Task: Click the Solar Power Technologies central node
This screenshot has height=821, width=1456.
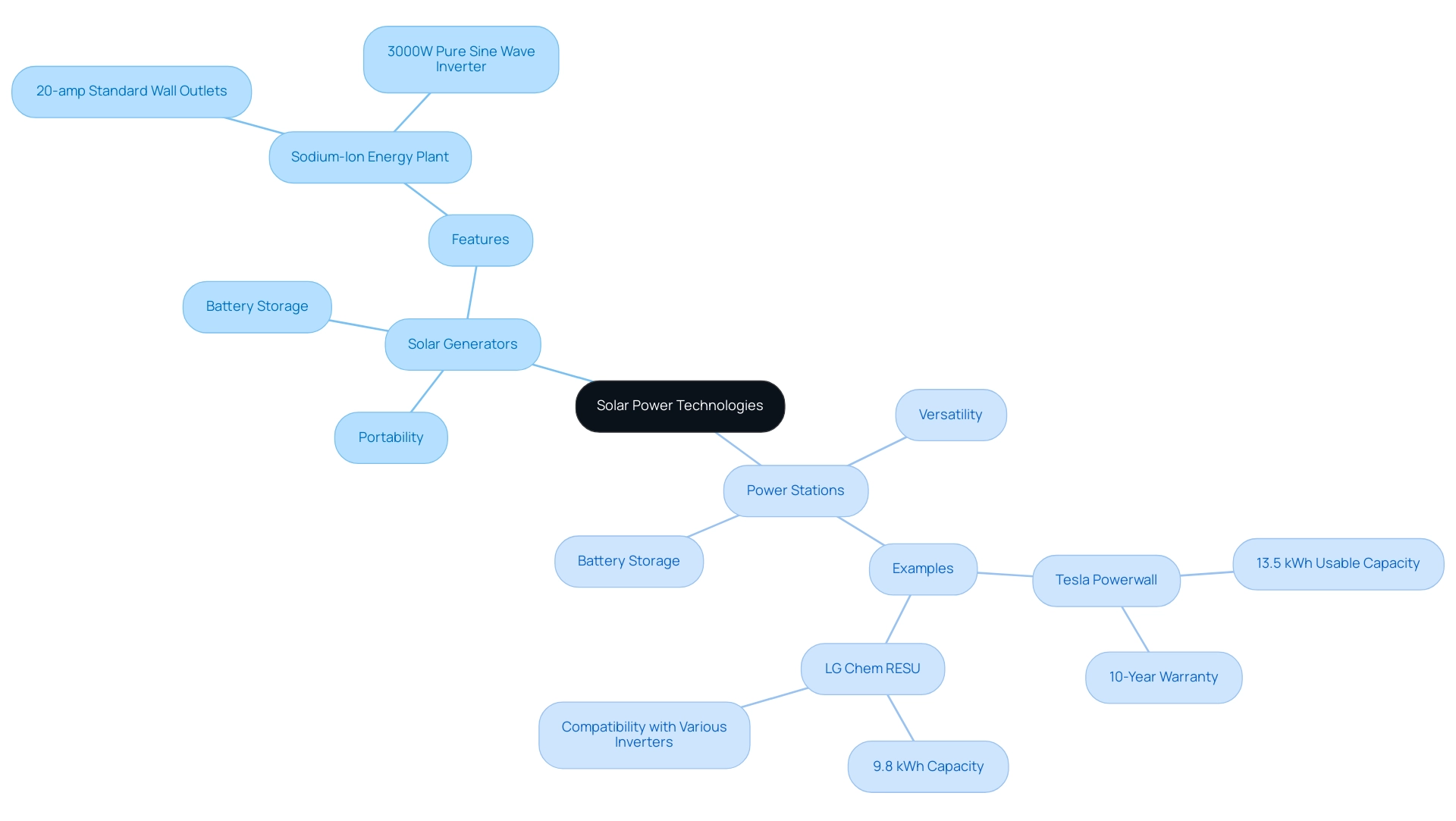Action: coord(680,406)
